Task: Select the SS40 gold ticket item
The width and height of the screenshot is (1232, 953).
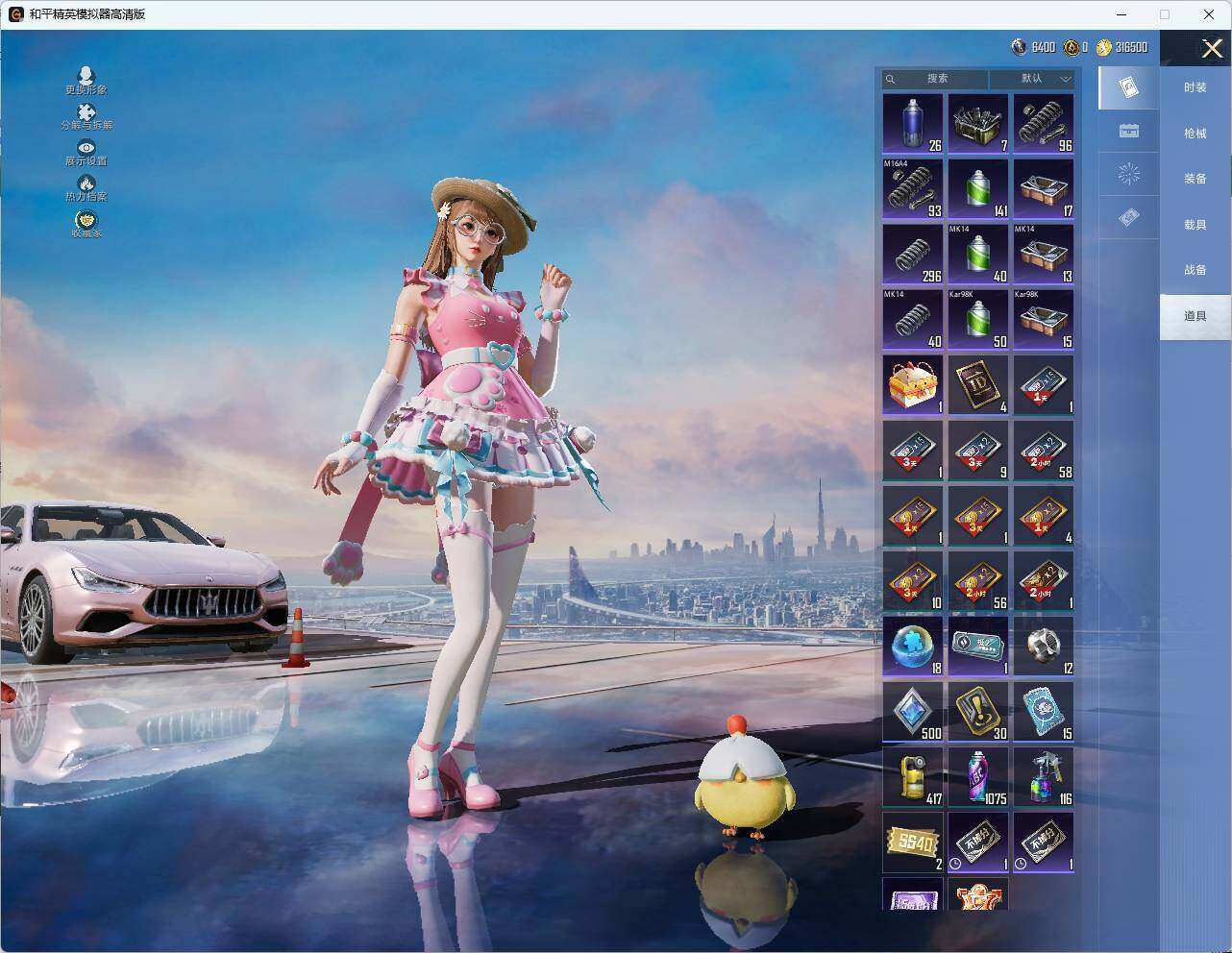Action: [x=913, y=843]
